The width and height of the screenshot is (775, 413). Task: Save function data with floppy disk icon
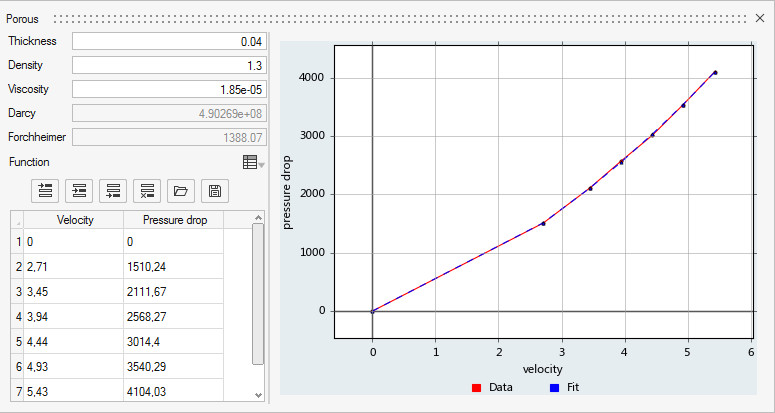(x=215, y=191)
